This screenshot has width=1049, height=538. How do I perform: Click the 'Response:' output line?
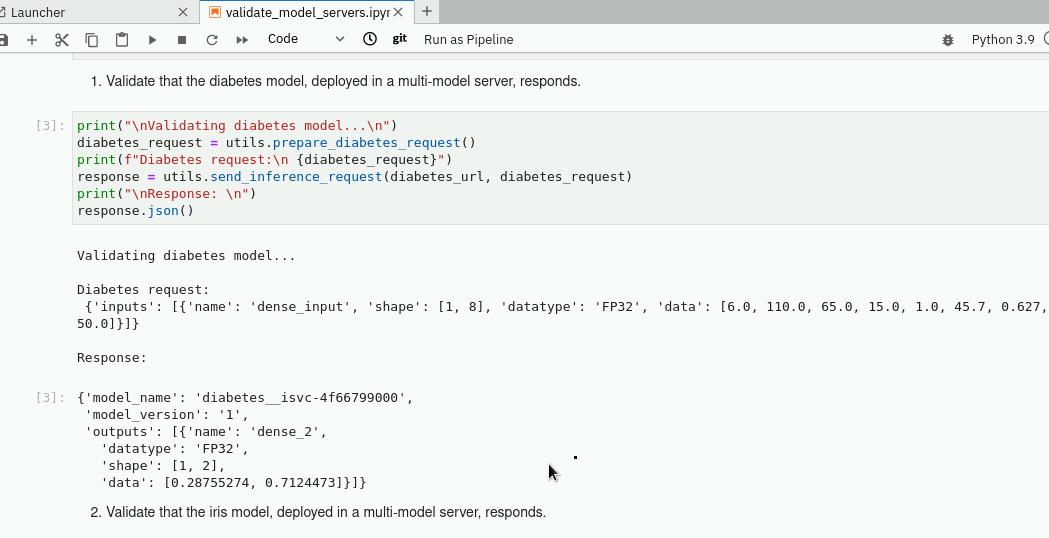(x=112, y=358)
